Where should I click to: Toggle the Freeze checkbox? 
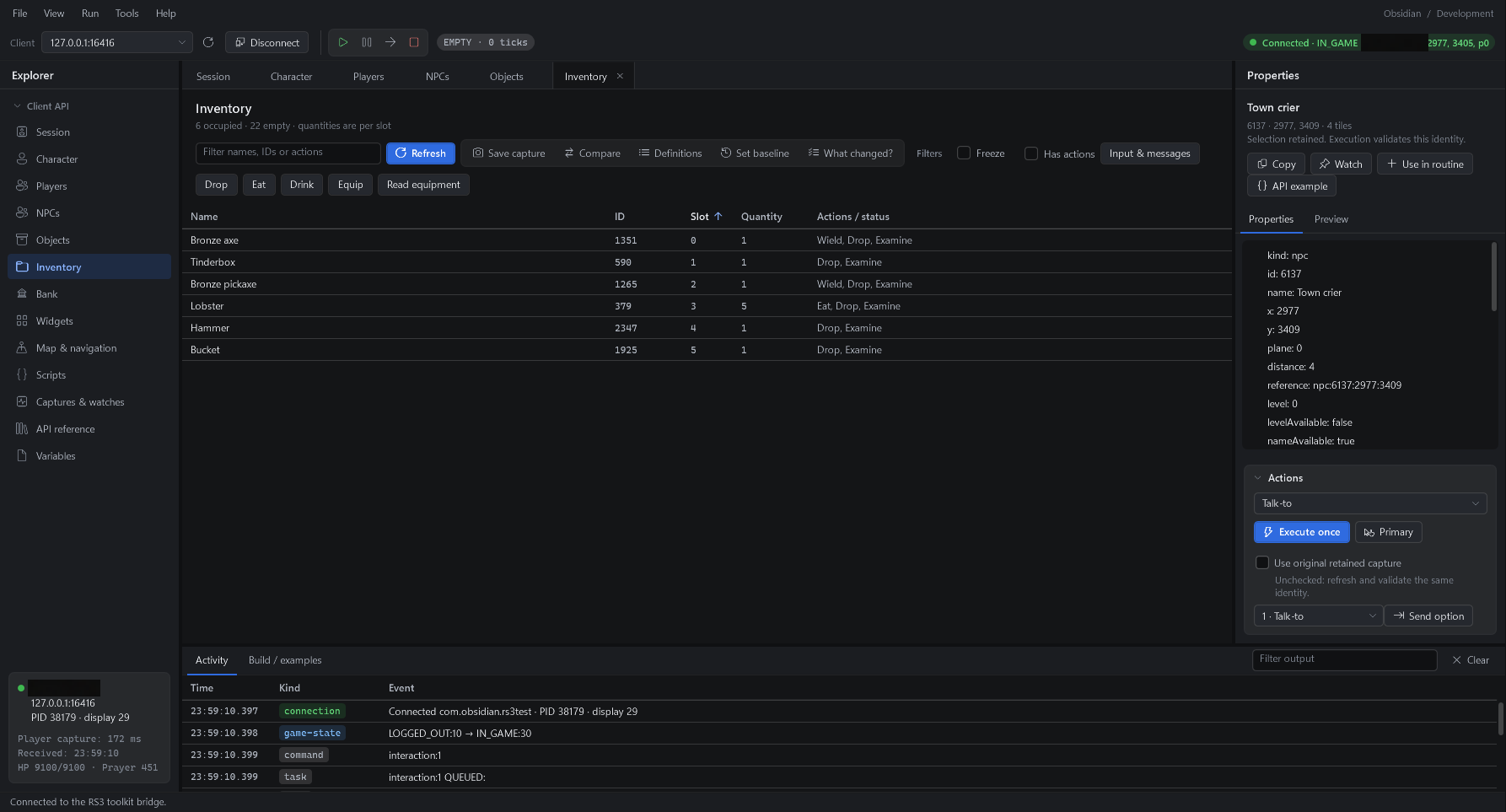(x=964, y=153)
